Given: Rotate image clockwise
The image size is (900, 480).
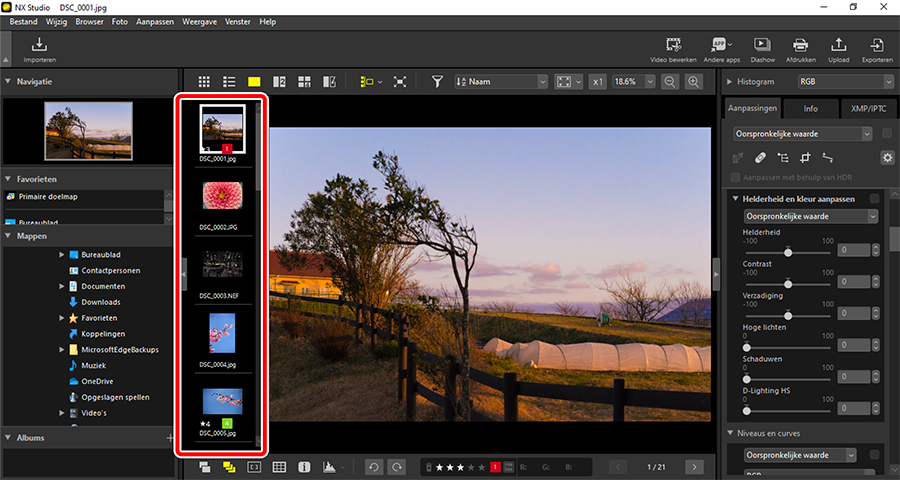Looking at the screenshot, I should 396,467.
